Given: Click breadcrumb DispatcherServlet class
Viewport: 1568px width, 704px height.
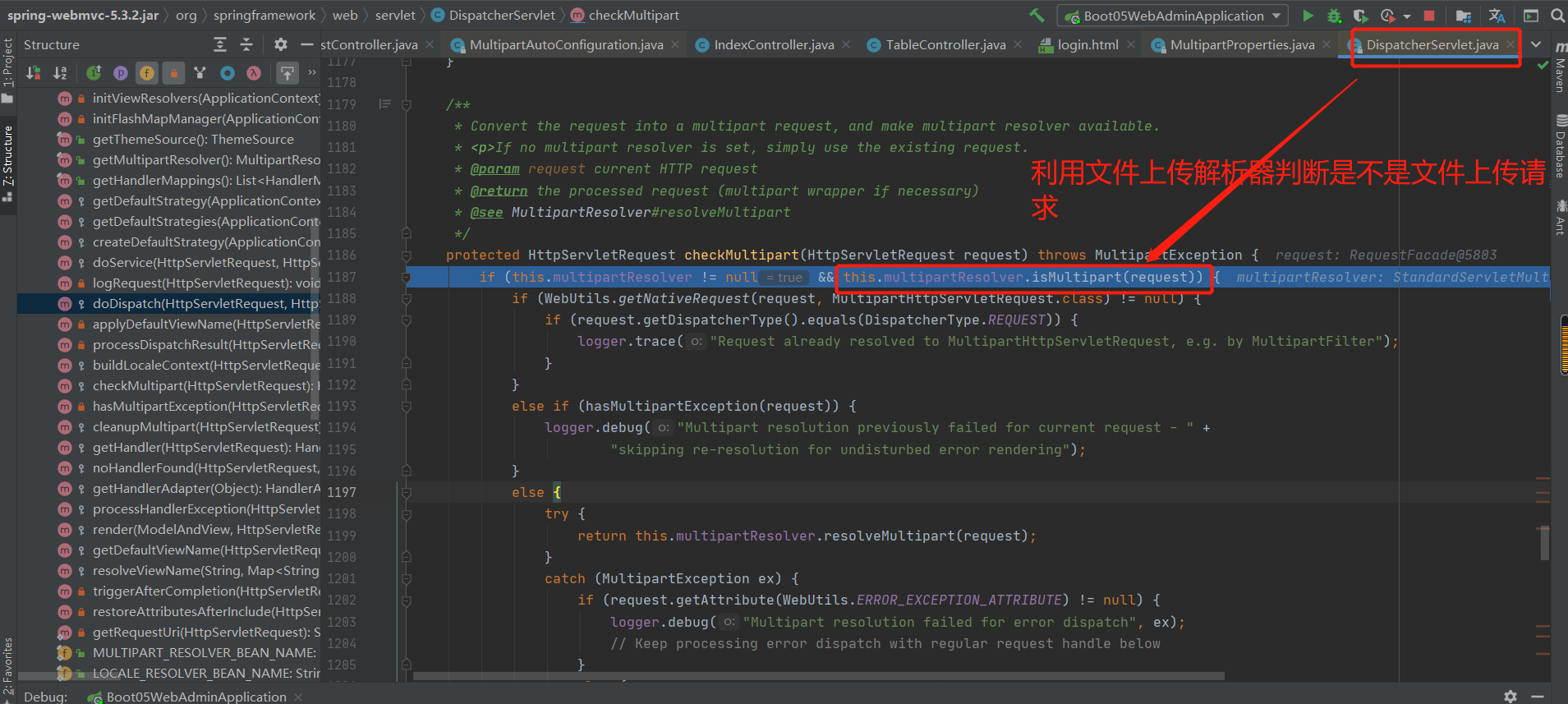Looking at the screenshot, I should (x=493, y=16).
